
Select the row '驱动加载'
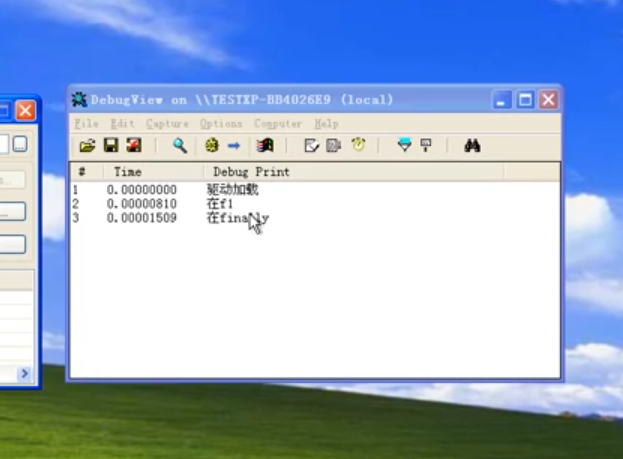tap(315, 190)
